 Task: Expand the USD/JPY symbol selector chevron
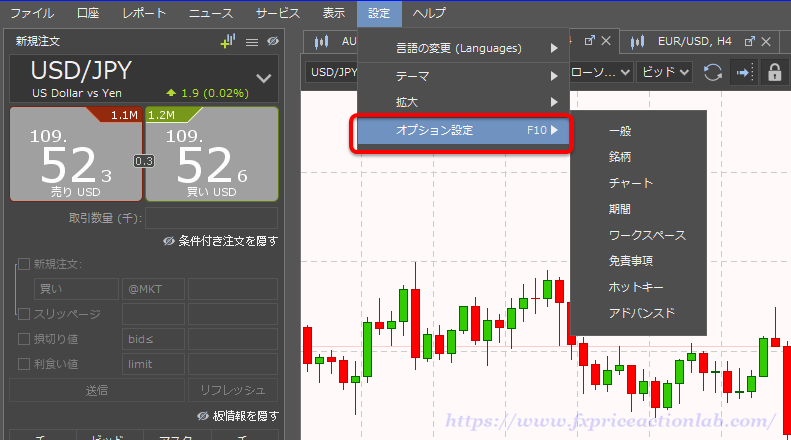click(x=264, y=77)
